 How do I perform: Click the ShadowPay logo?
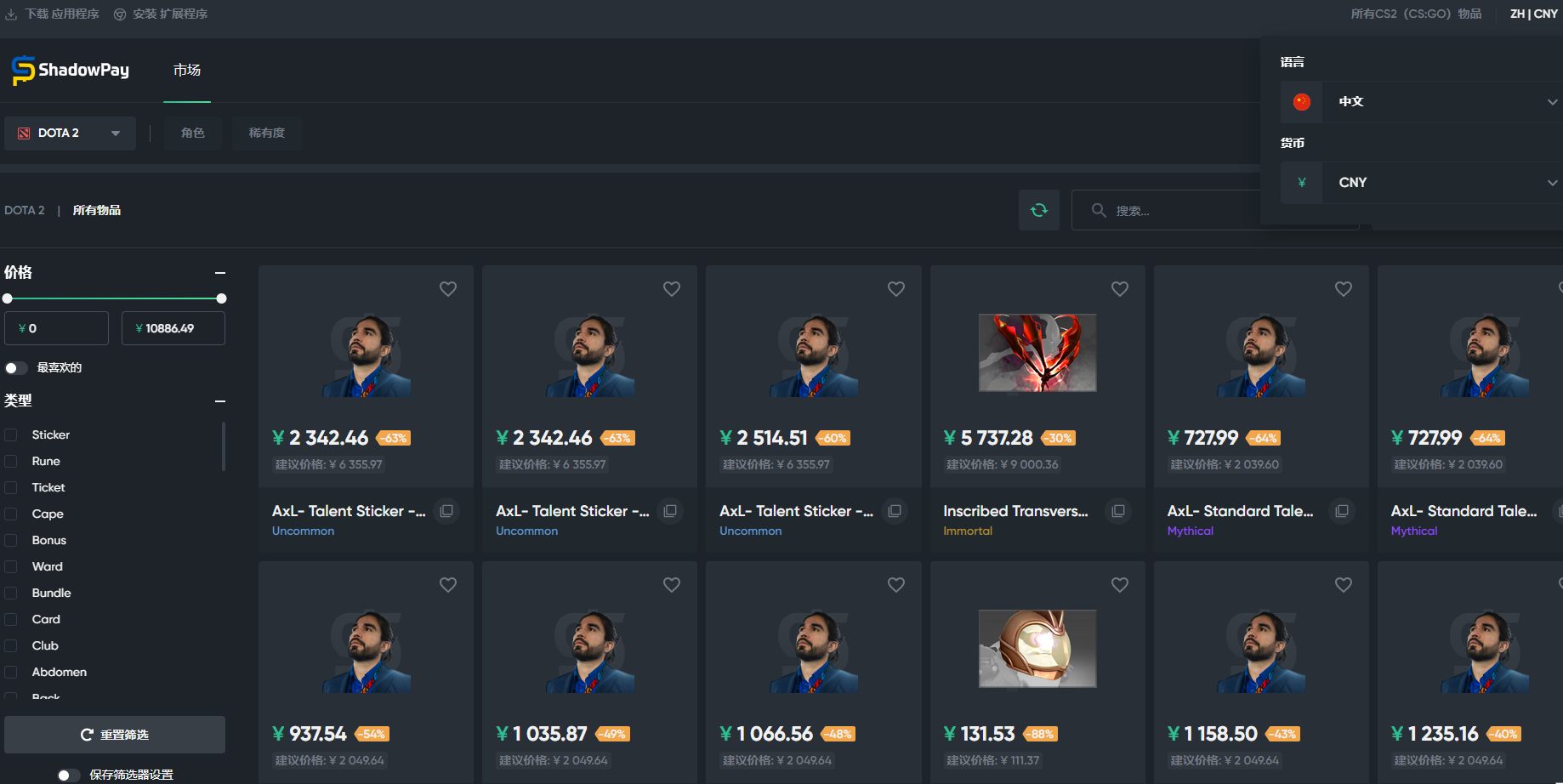71,71
